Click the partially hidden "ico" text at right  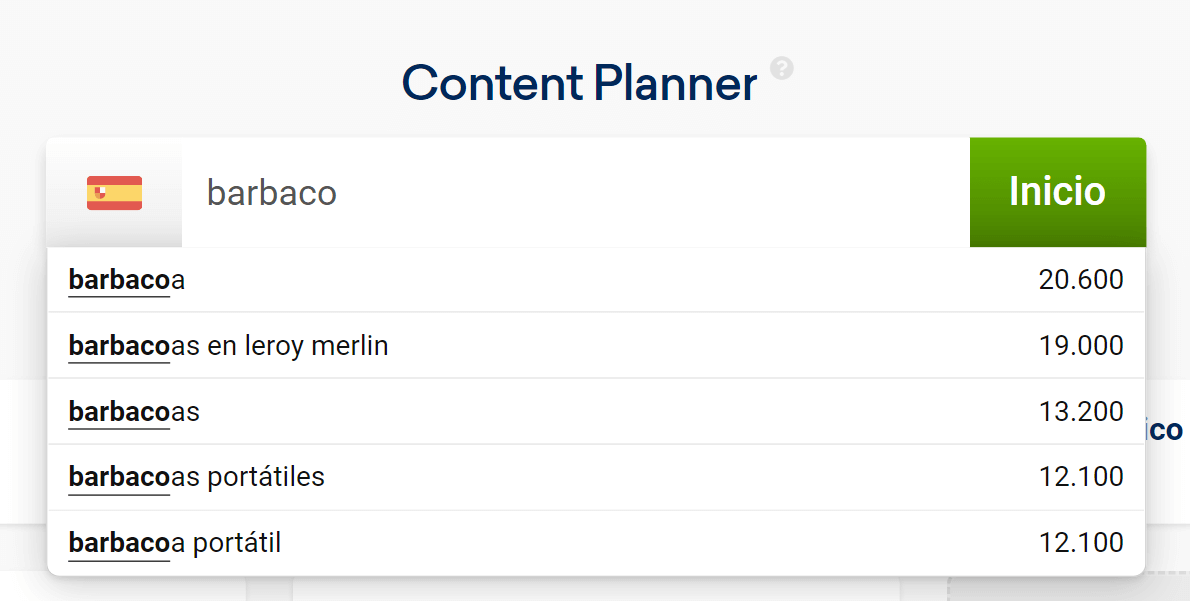(x=1166, y=430)
